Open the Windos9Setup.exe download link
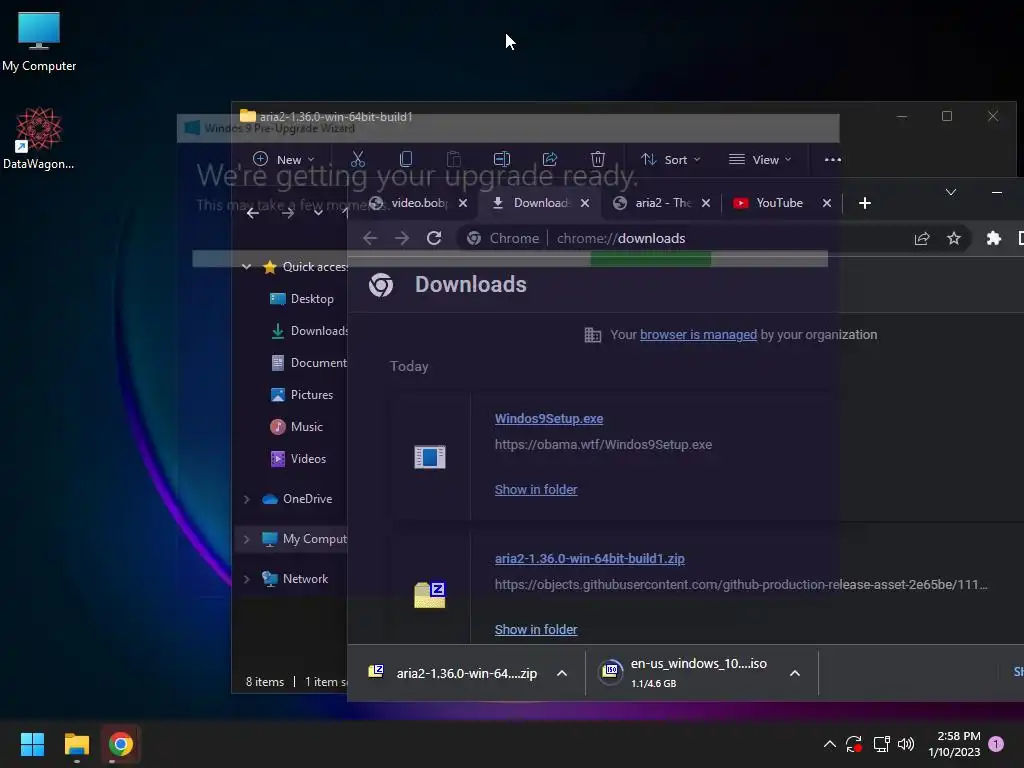 (x=549, y=419)
